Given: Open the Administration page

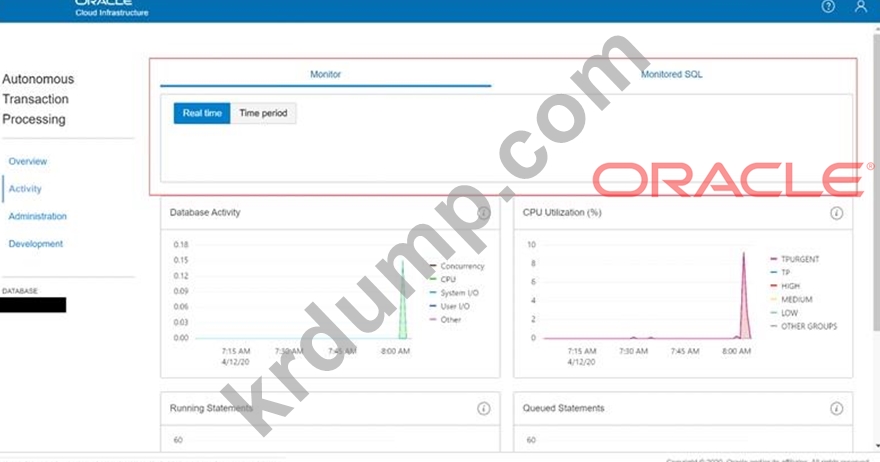Looking at the screenshot, I should tap(38, 216).
